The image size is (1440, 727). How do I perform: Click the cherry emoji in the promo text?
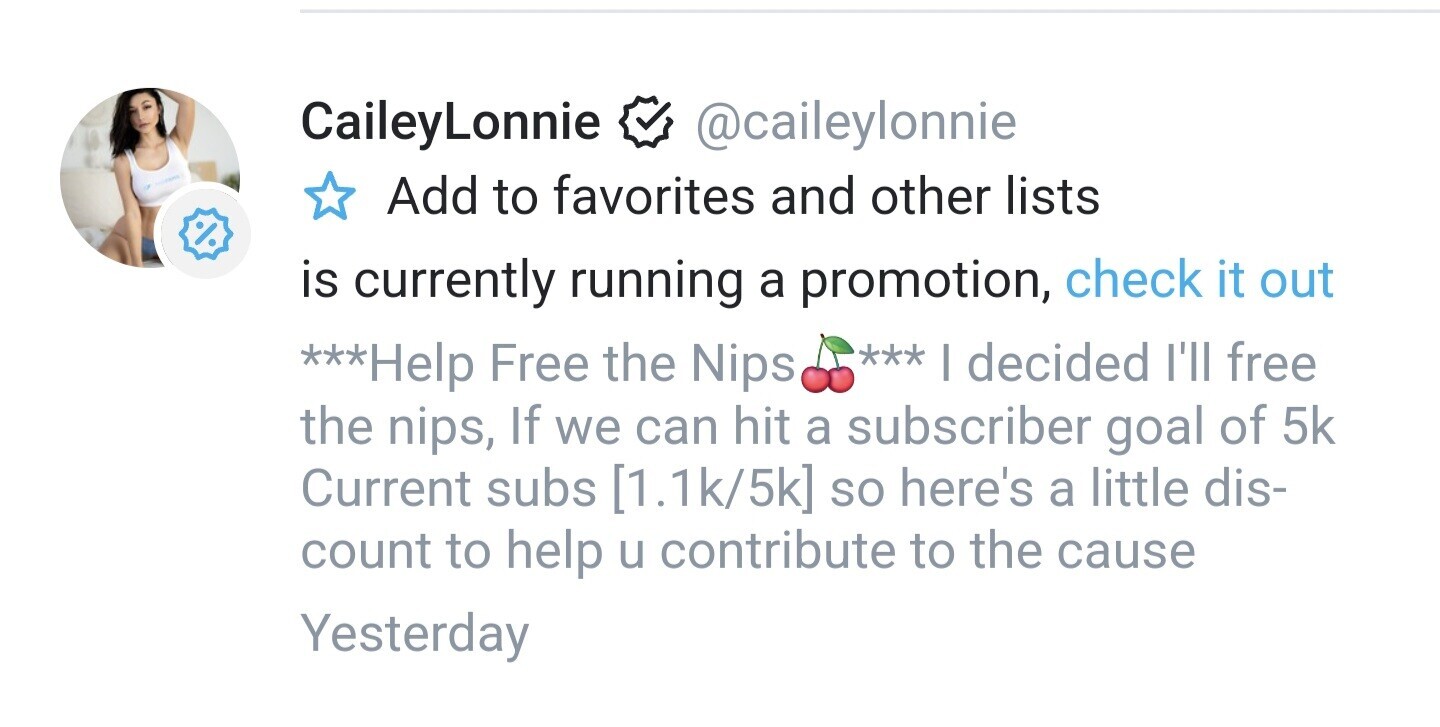pos(827,365)
